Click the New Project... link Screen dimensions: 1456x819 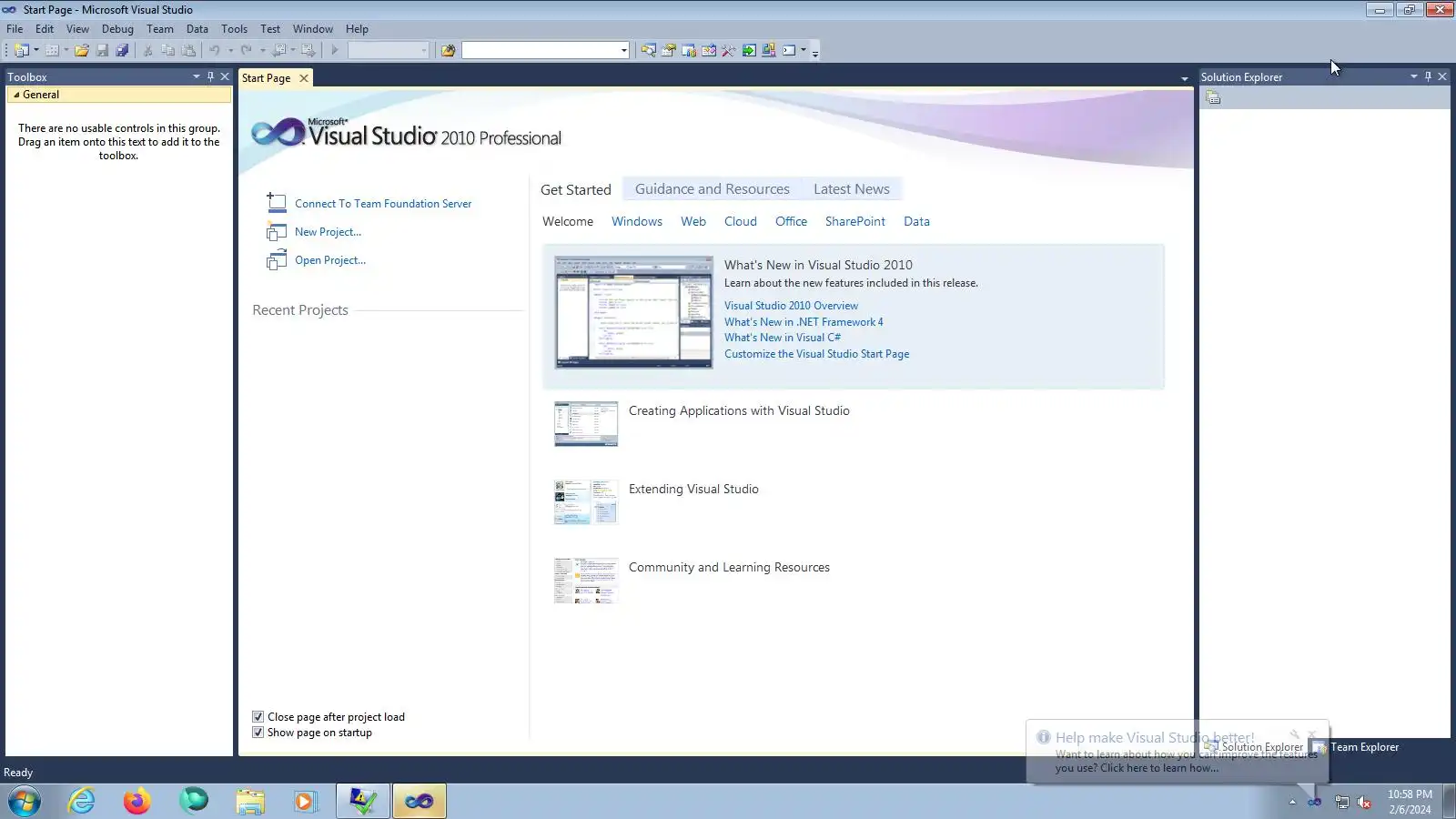click(x=328, y=232)
